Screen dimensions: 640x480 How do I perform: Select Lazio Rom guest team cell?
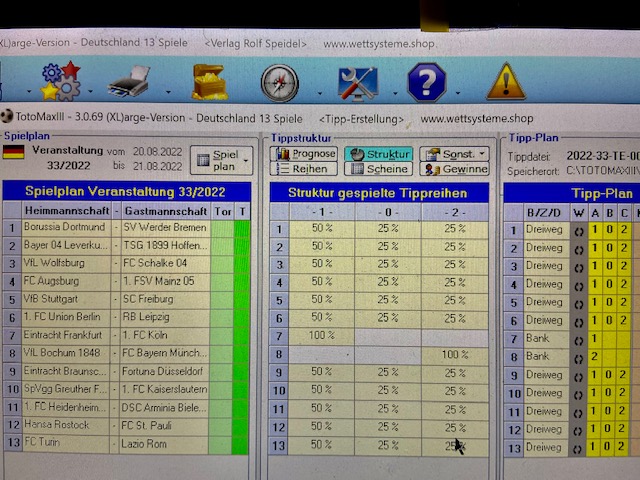pyautogui.click(x=165, y=444)
